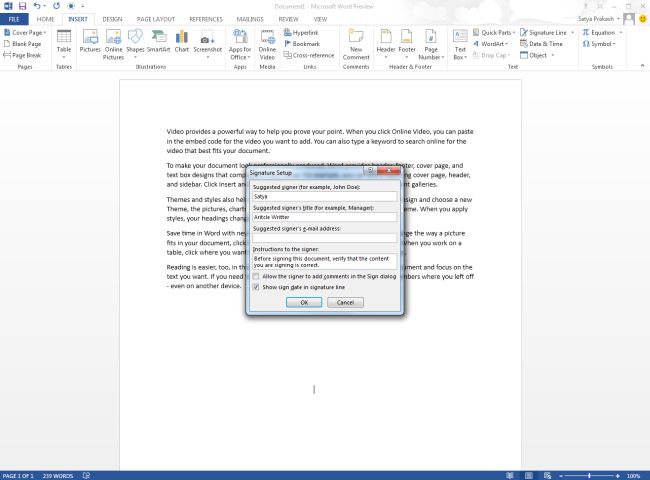
Task: Switch to Print Layout view in status bar
Action: point(529,475)
